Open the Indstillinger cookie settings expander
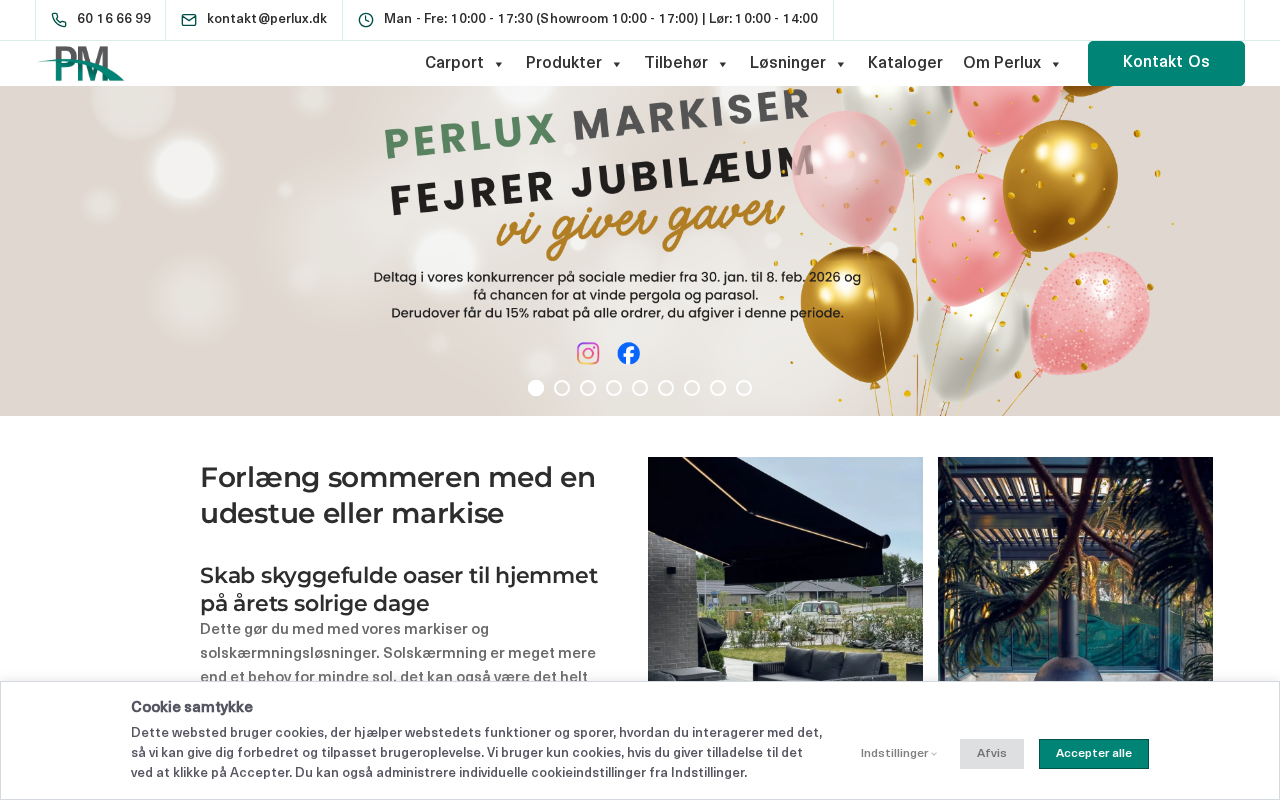Image resolution: width=1280 pixels, height=800 pixels. (x=899, y=754)
